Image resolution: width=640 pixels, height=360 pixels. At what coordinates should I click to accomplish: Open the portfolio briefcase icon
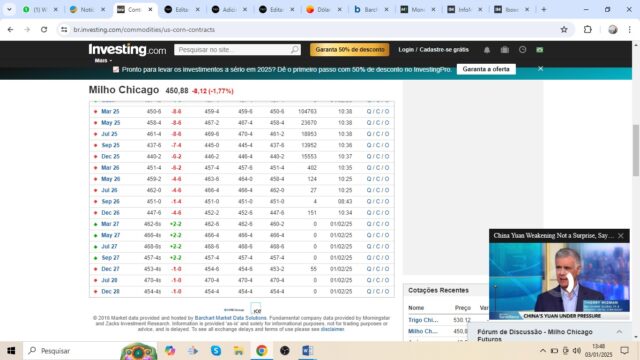click(x=504, y=50)
